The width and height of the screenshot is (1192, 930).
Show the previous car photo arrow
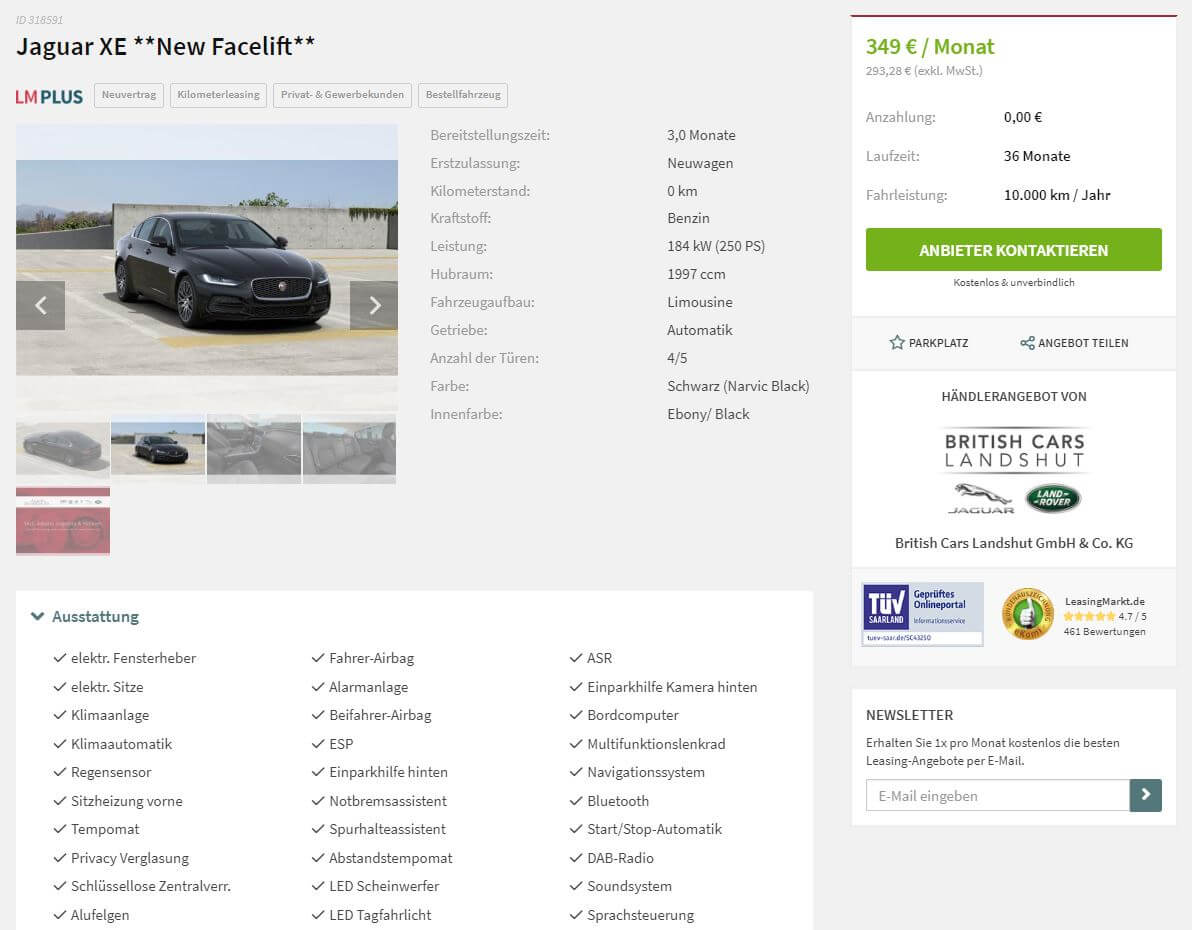point(40,305)
